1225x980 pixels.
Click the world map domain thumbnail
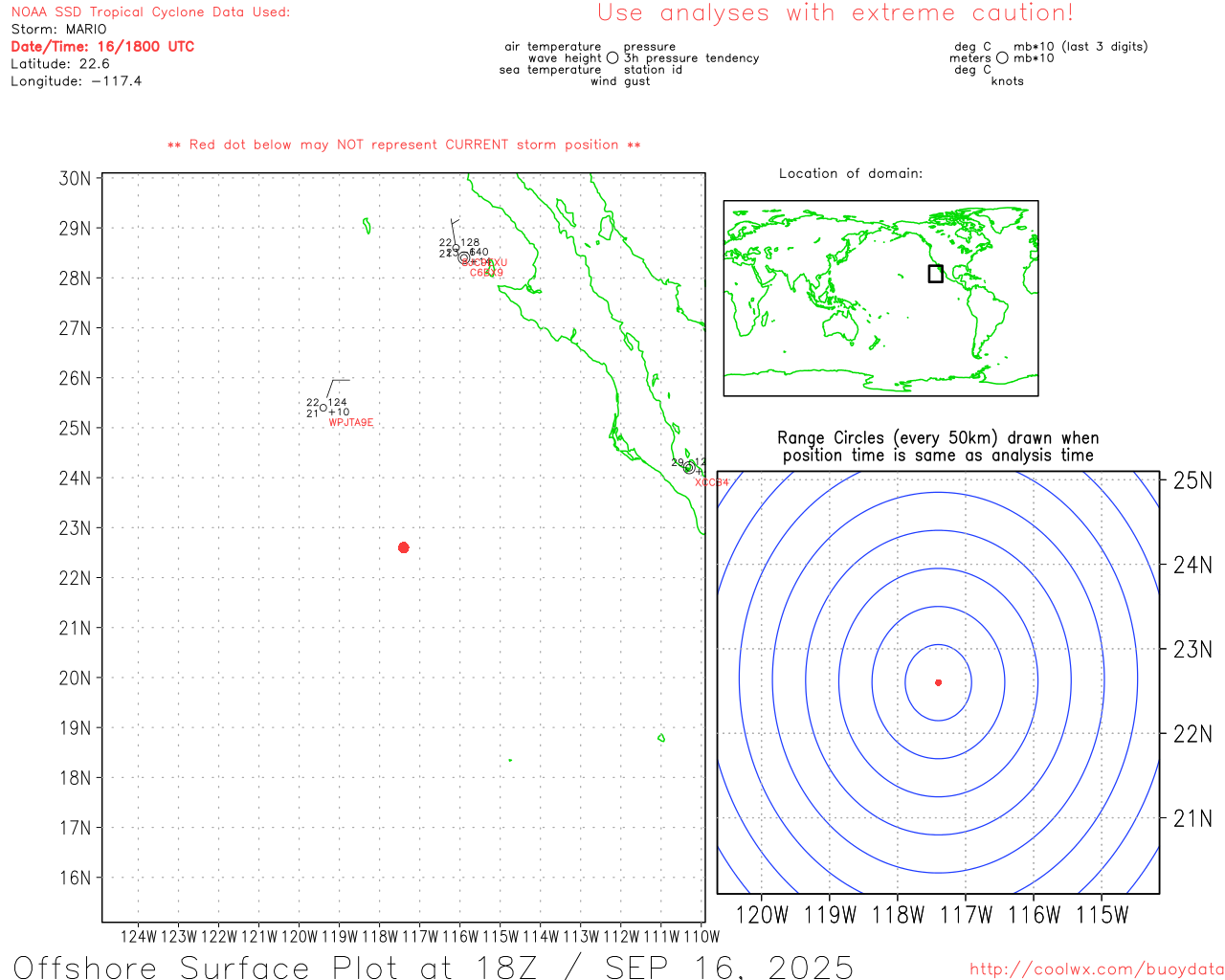click(880, 298)
